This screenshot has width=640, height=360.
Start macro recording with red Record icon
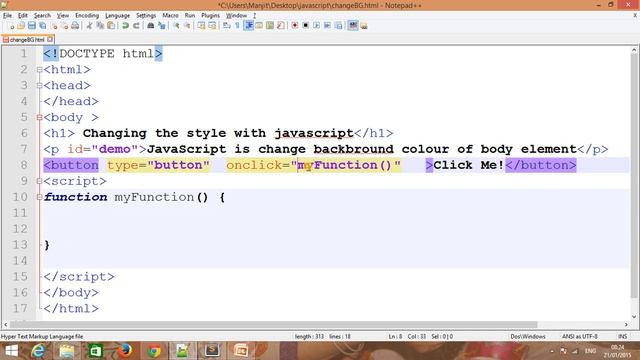point(295,26)
